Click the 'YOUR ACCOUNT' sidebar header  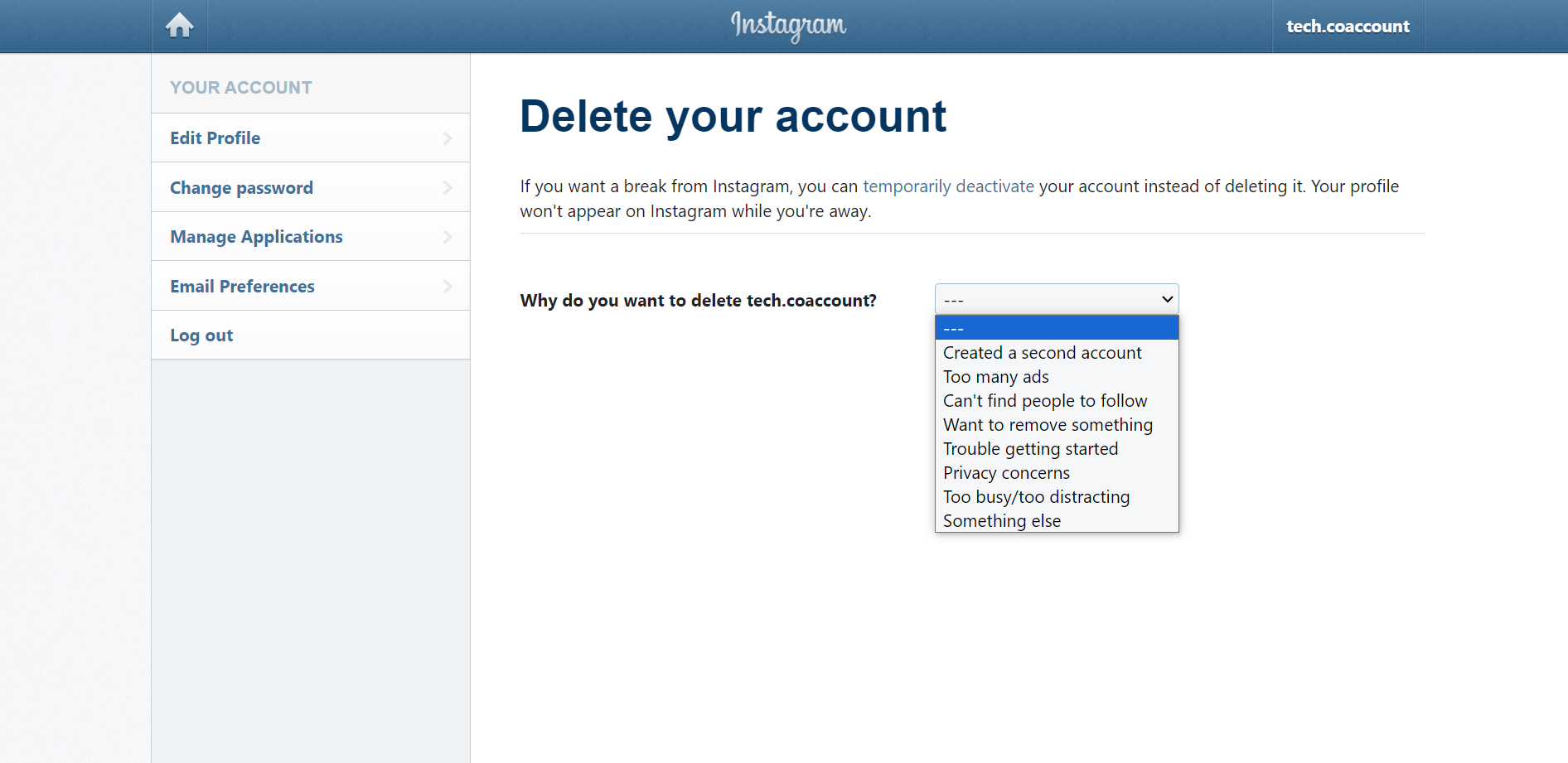click(x=241, y=88)
